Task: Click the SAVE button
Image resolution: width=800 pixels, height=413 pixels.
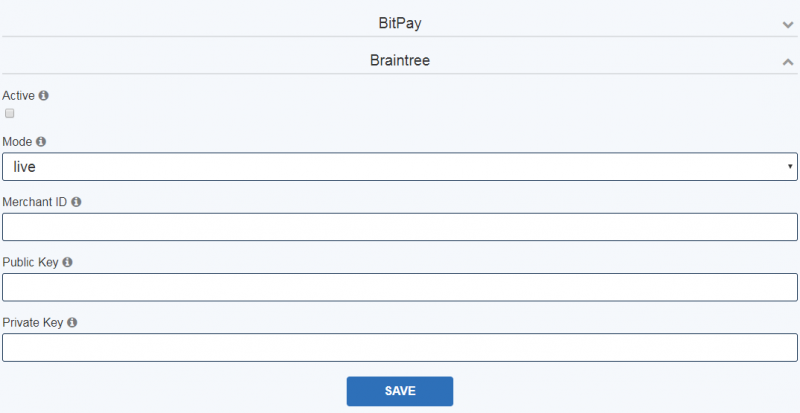Action: pyautogui.click(x=400, y=391)
